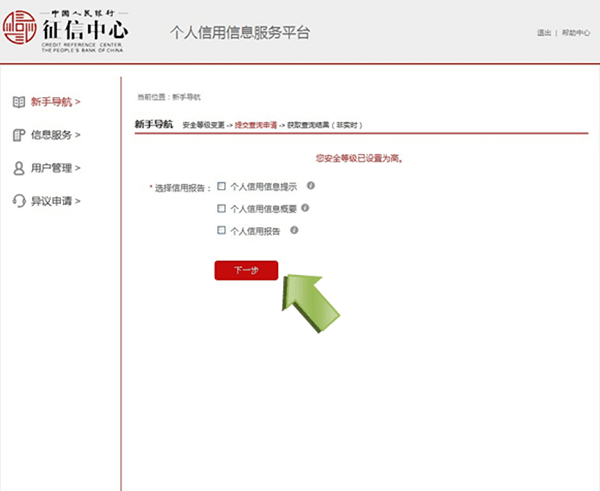Image resolution: width=600 pixels, height=491 pixels.
Task: Click the 您安全等级已设置为高 message
Action: click(x=359, y=158)
